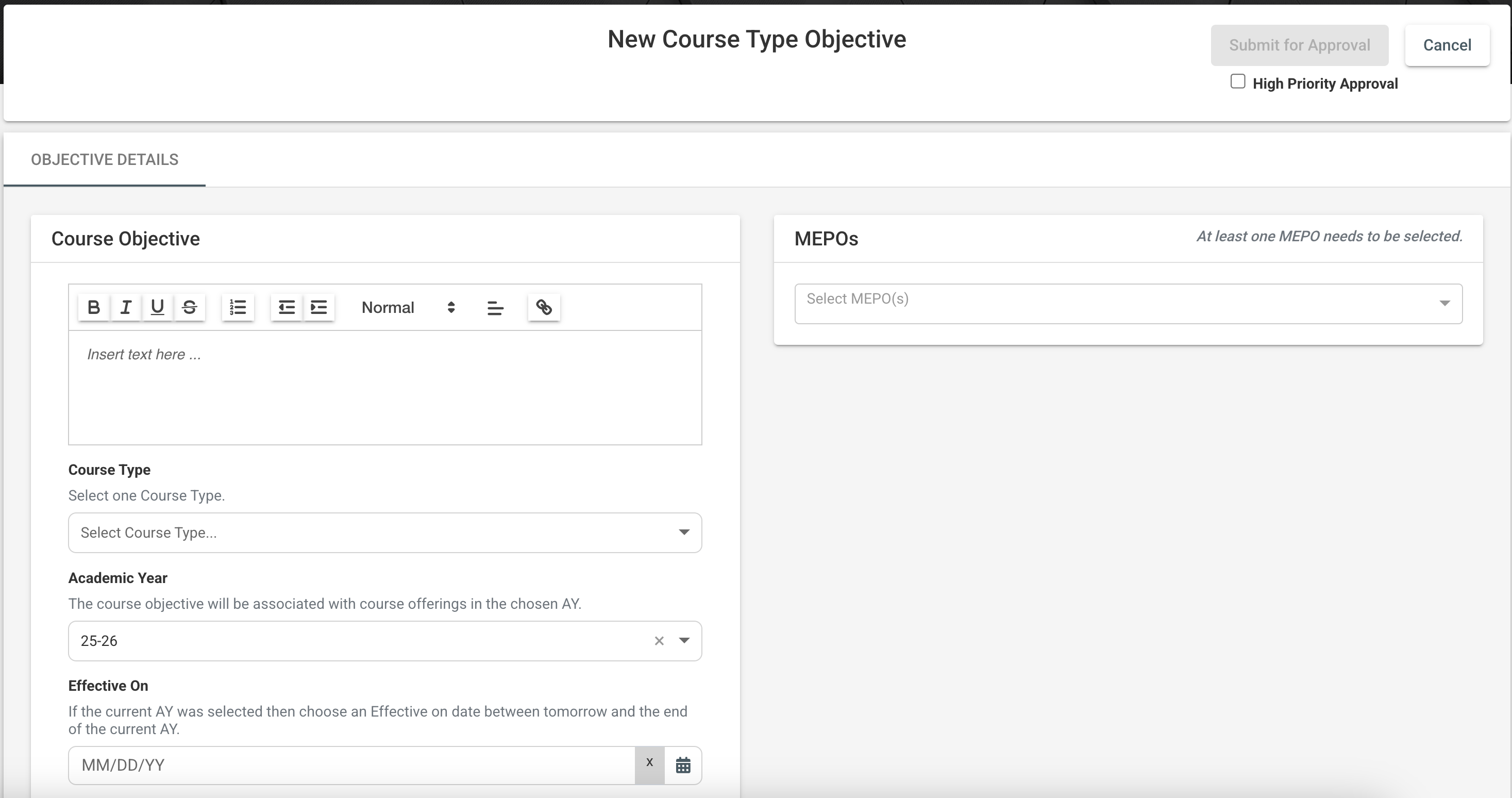Open the Select Course Type dropdown

(x=385, y=533)
